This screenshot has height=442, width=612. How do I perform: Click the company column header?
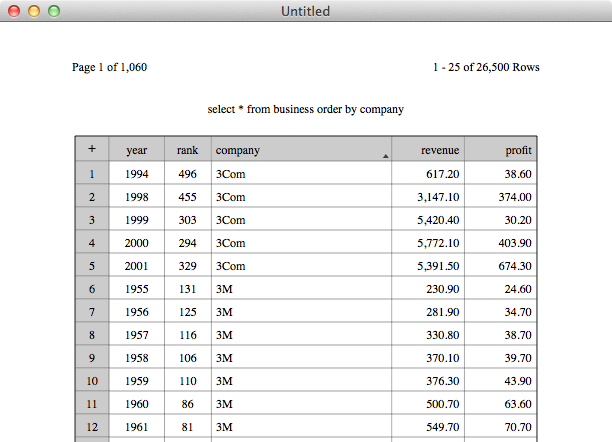pos(301,150)
